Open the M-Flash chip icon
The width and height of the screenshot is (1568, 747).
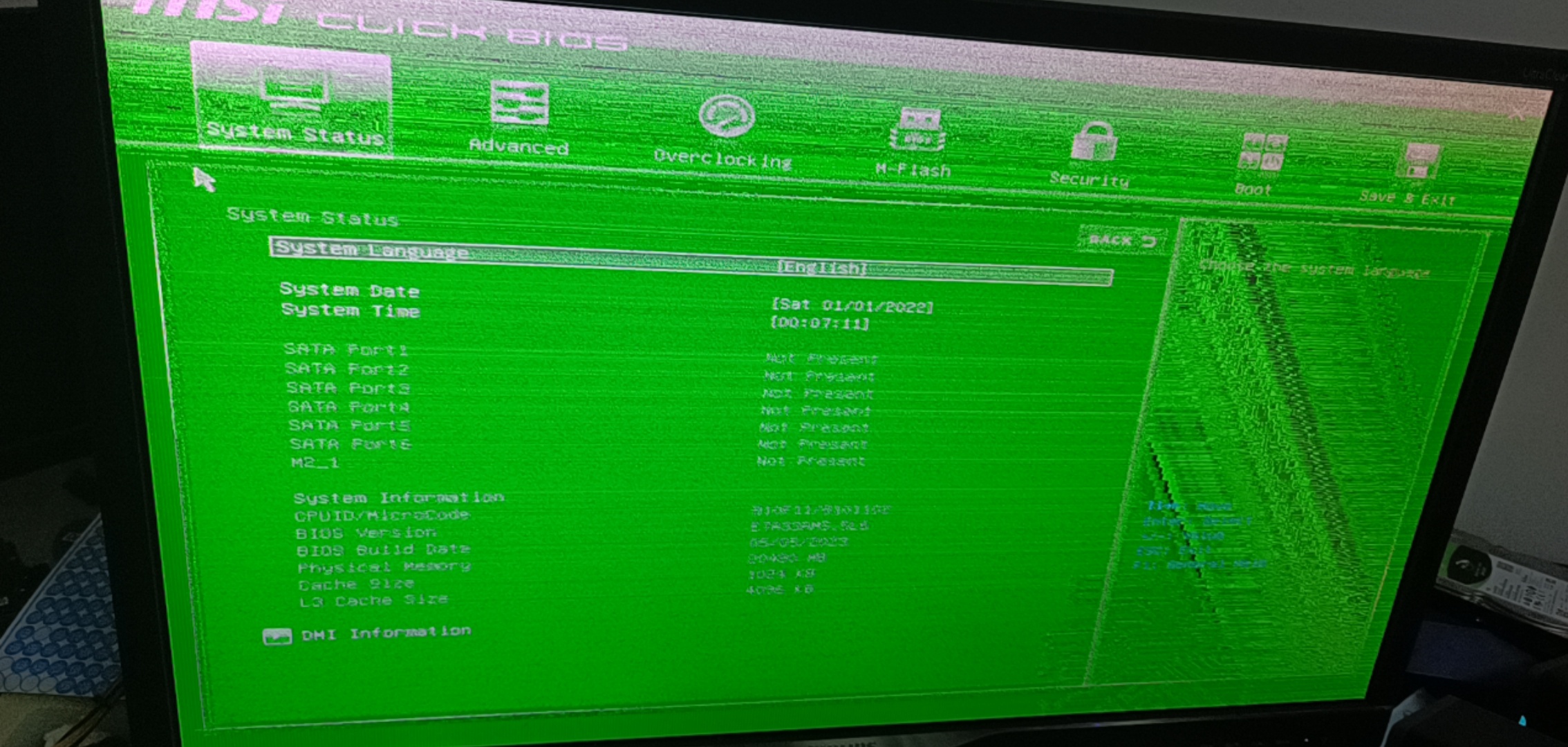[917, 129]
